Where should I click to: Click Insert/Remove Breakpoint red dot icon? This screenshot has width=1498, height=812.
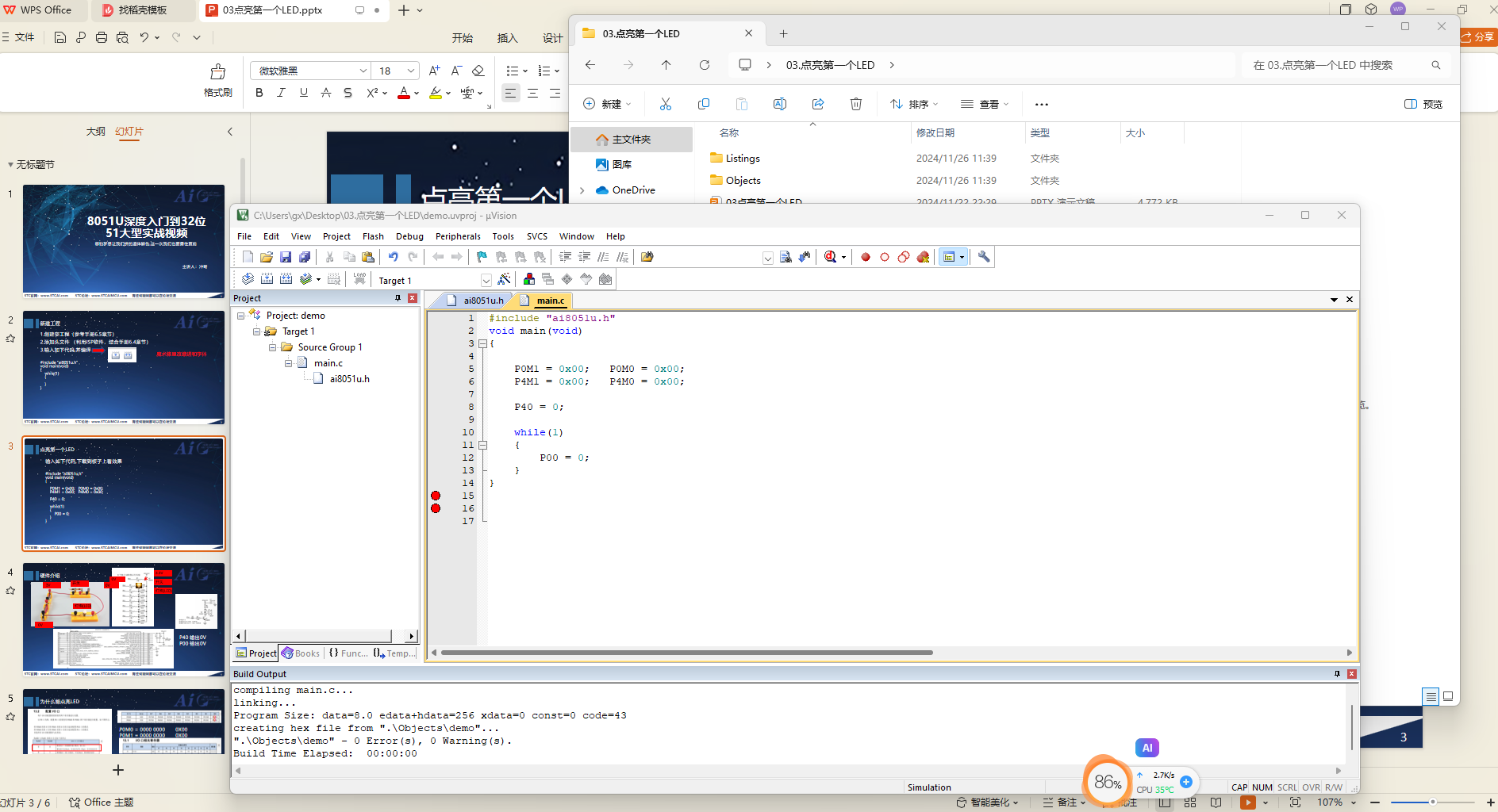866,257
